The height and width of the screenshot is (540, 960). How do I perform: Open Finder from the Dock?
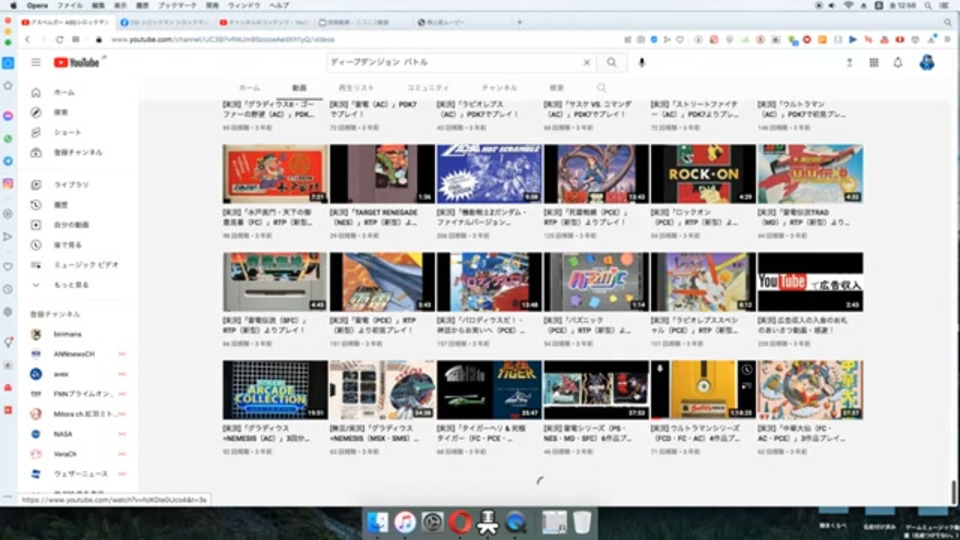(377, 522)
